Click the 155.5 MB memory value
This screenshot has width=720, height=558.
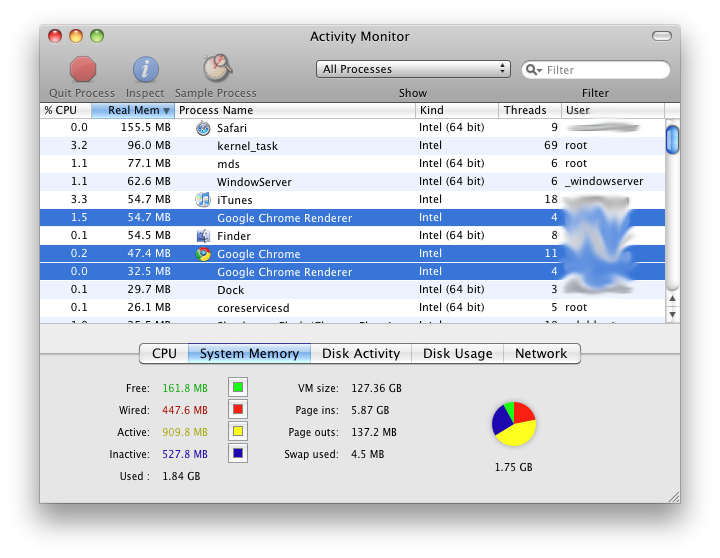146,127
